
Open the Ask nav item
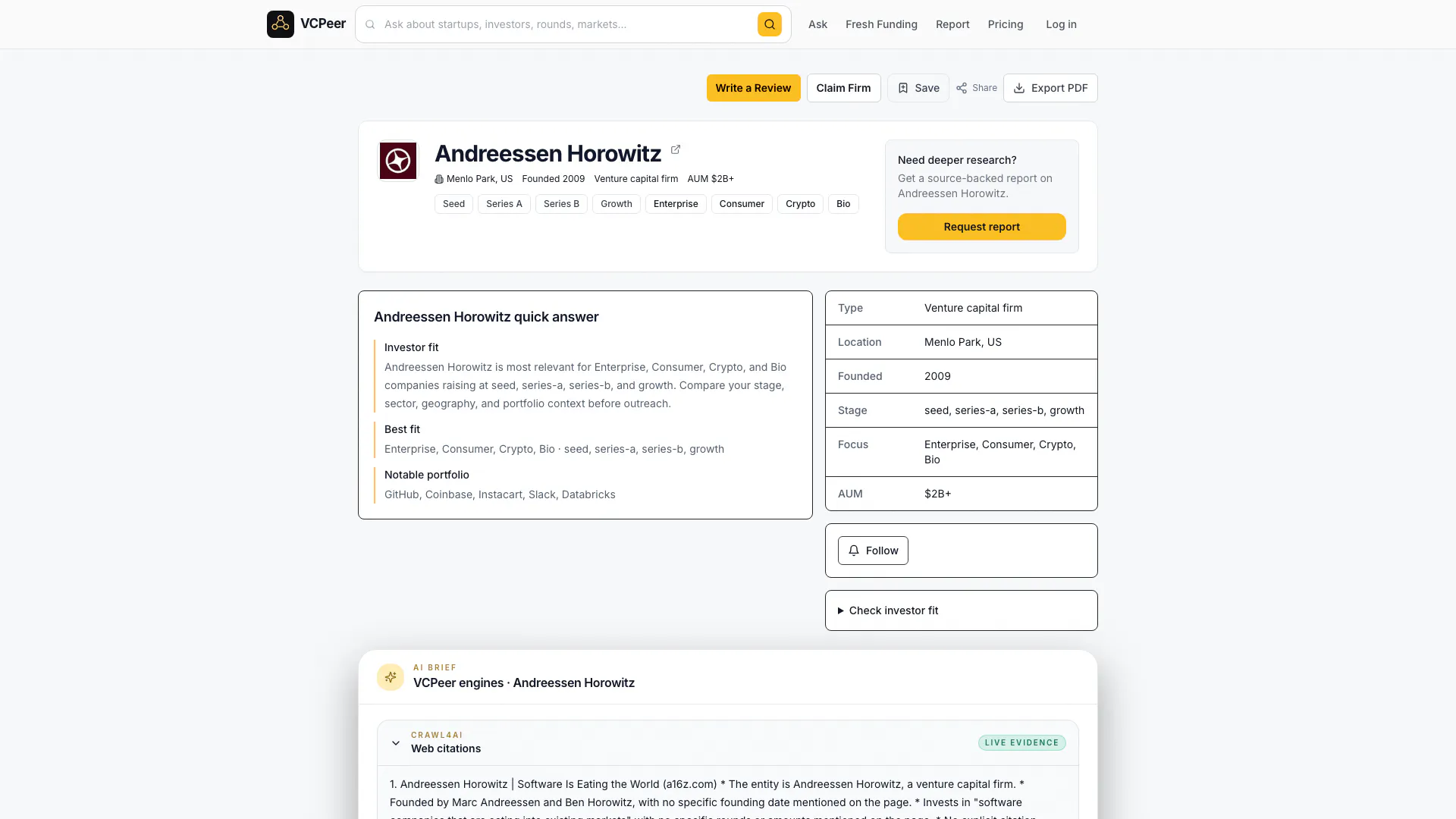pos(817,24)
